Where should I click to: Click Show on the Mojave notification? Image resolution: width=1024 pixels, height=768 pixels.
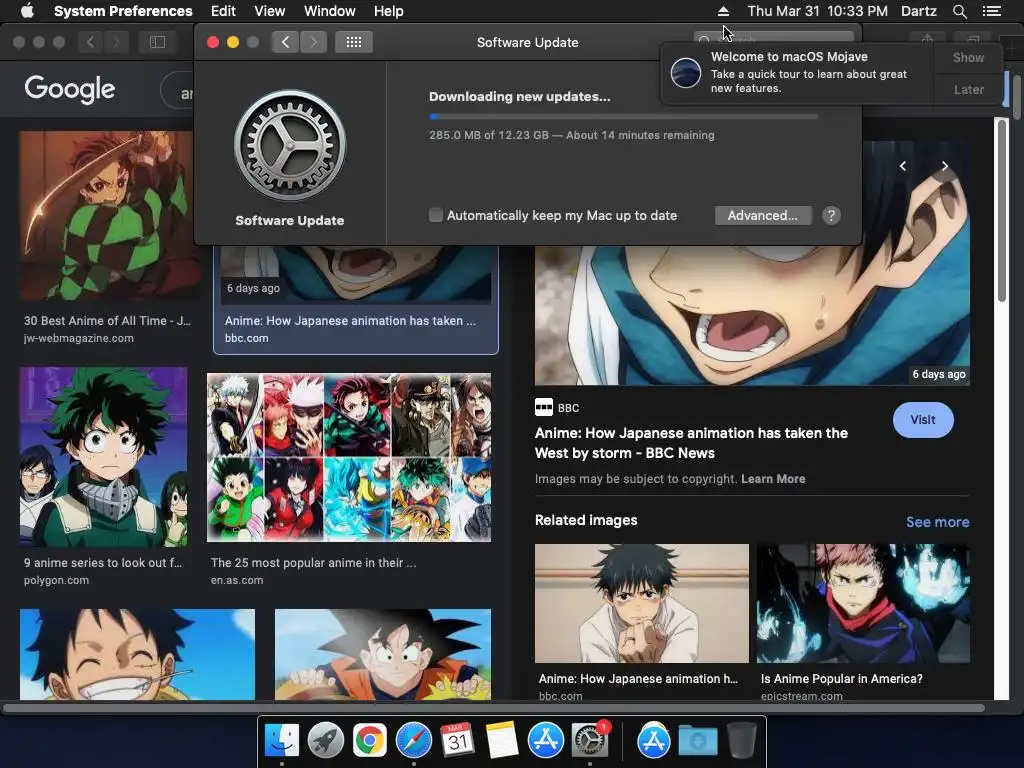(x=968, y=57)
